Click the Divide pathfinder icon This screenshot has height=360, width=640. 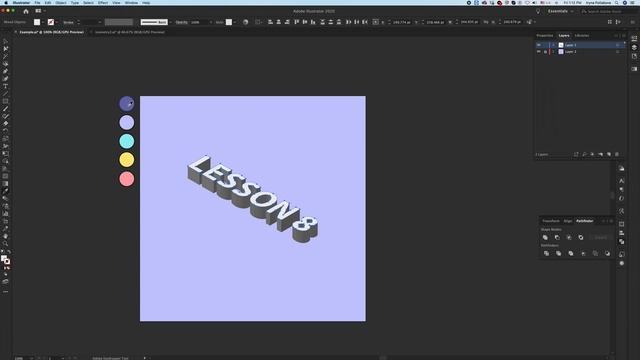pos(546,253)
